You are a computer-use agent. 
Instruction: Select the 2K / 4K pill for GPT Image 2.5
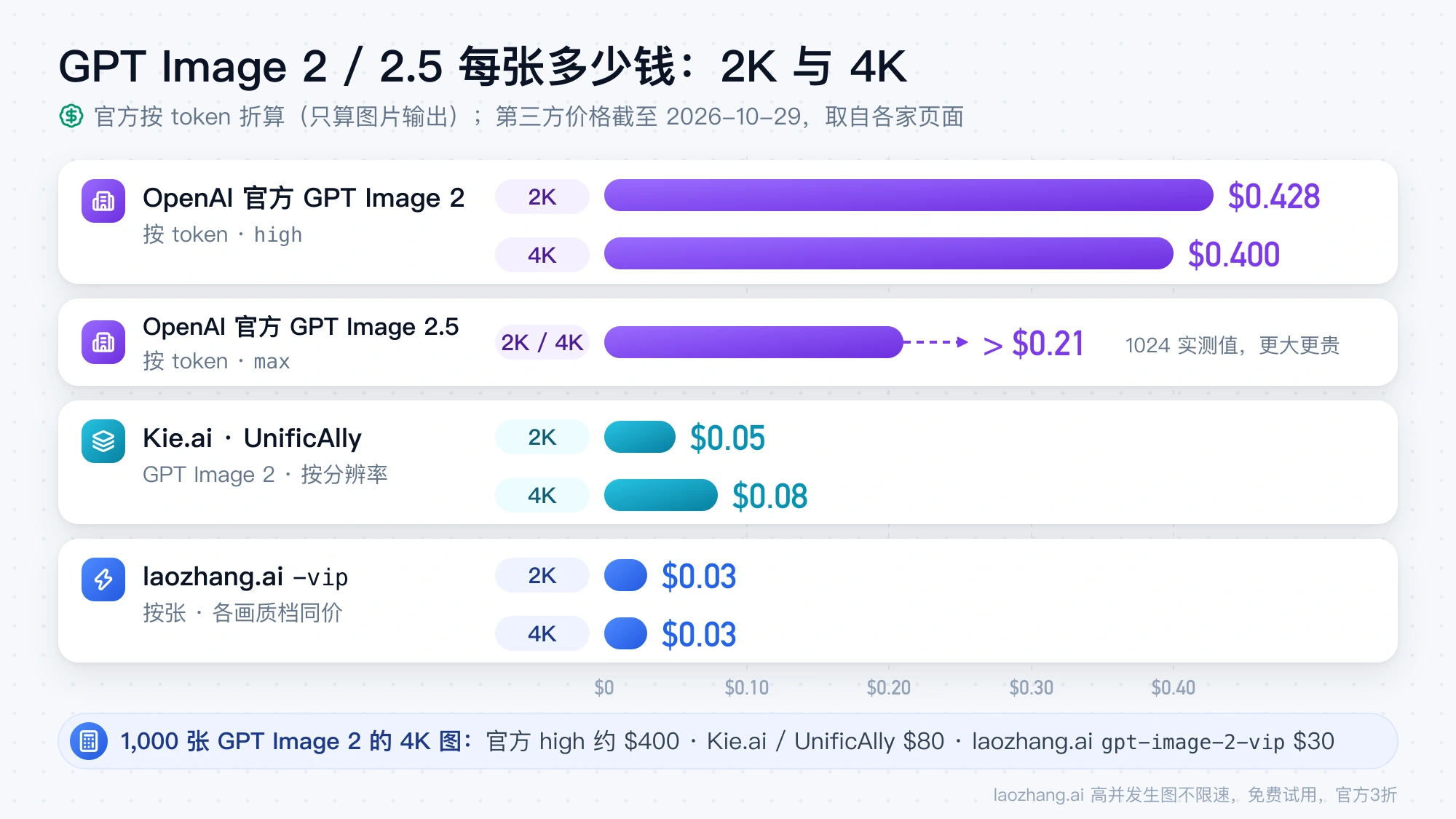click(x=542, y=342)
